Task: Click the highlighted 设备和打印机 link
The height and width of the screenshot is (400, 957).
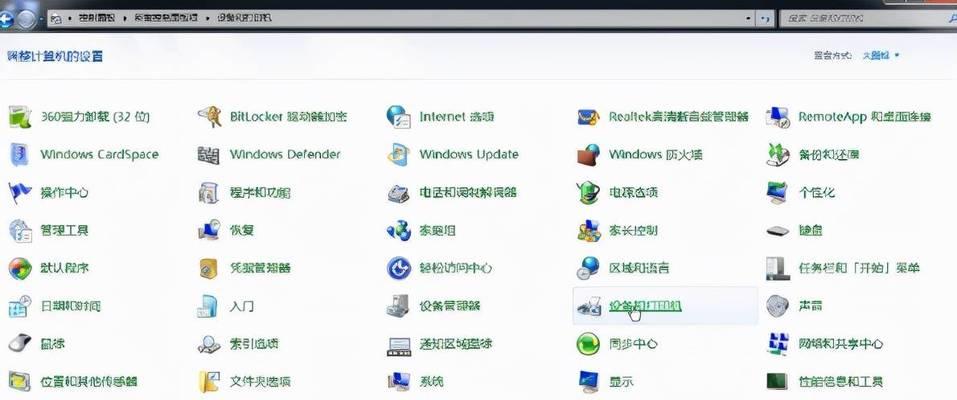Action: 645,306
